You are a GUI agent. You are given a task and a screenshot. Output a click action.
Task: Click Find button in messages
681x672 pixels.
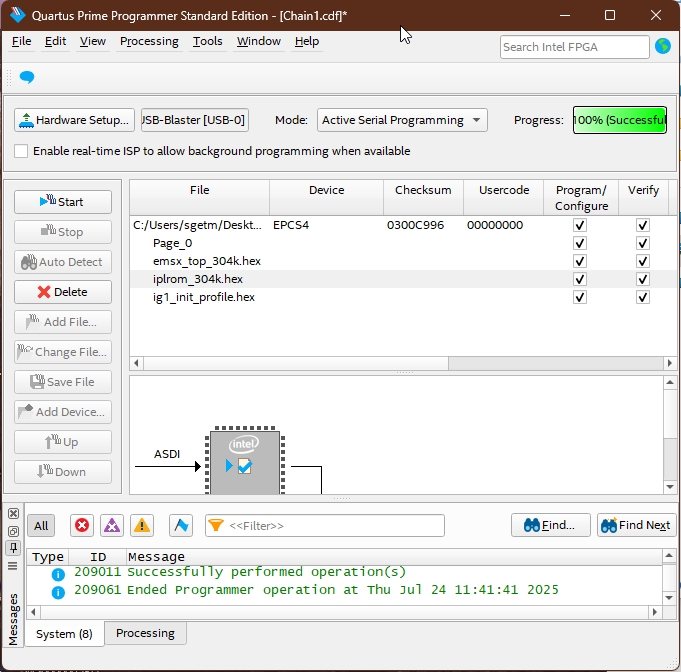[551, 525]
